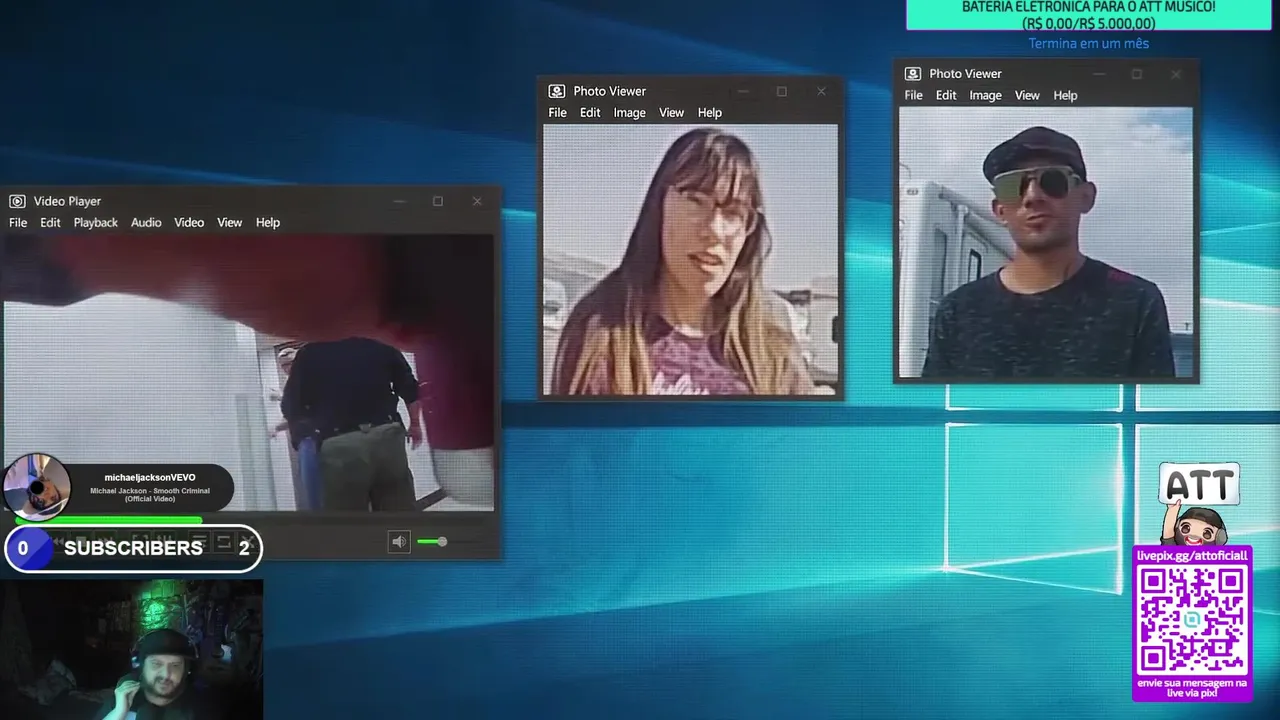Click title icon of woman's Photo Viewer

point(557,91)
